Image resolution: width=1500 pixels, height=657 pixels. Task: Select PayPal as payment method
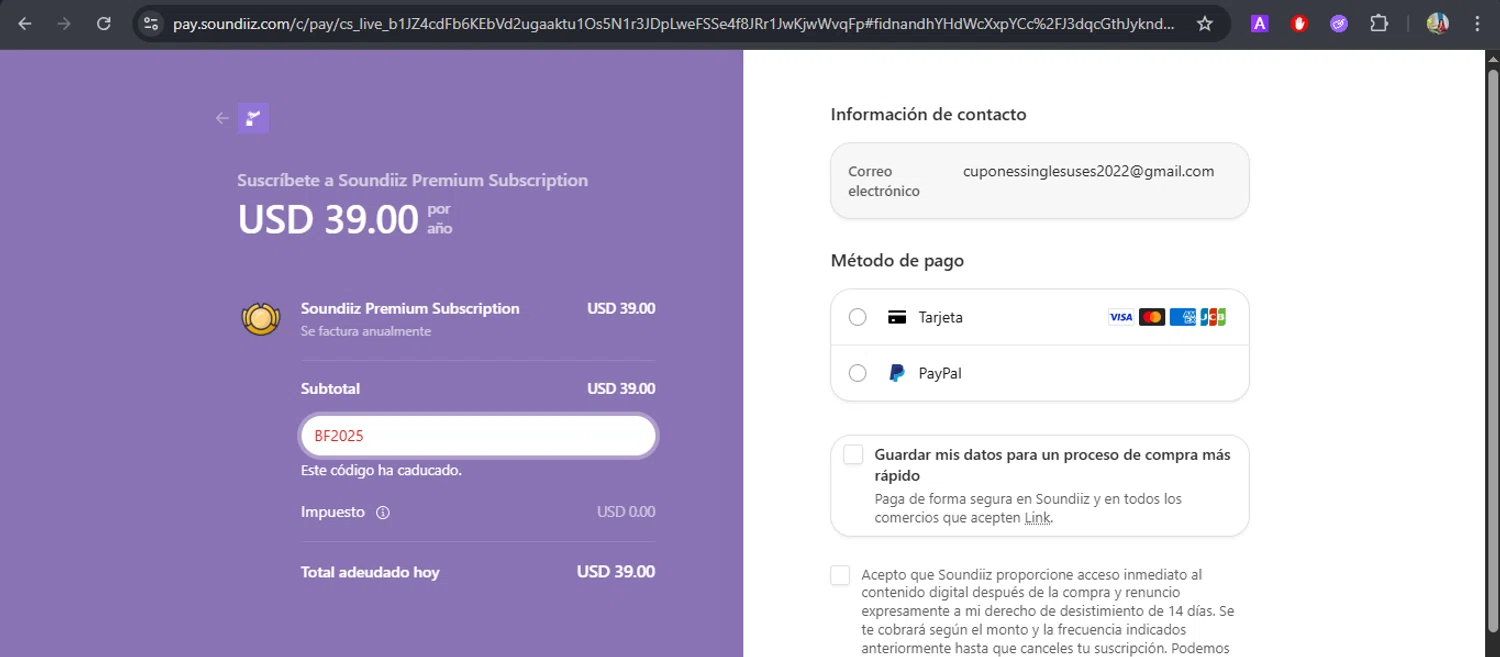point(857,373)
